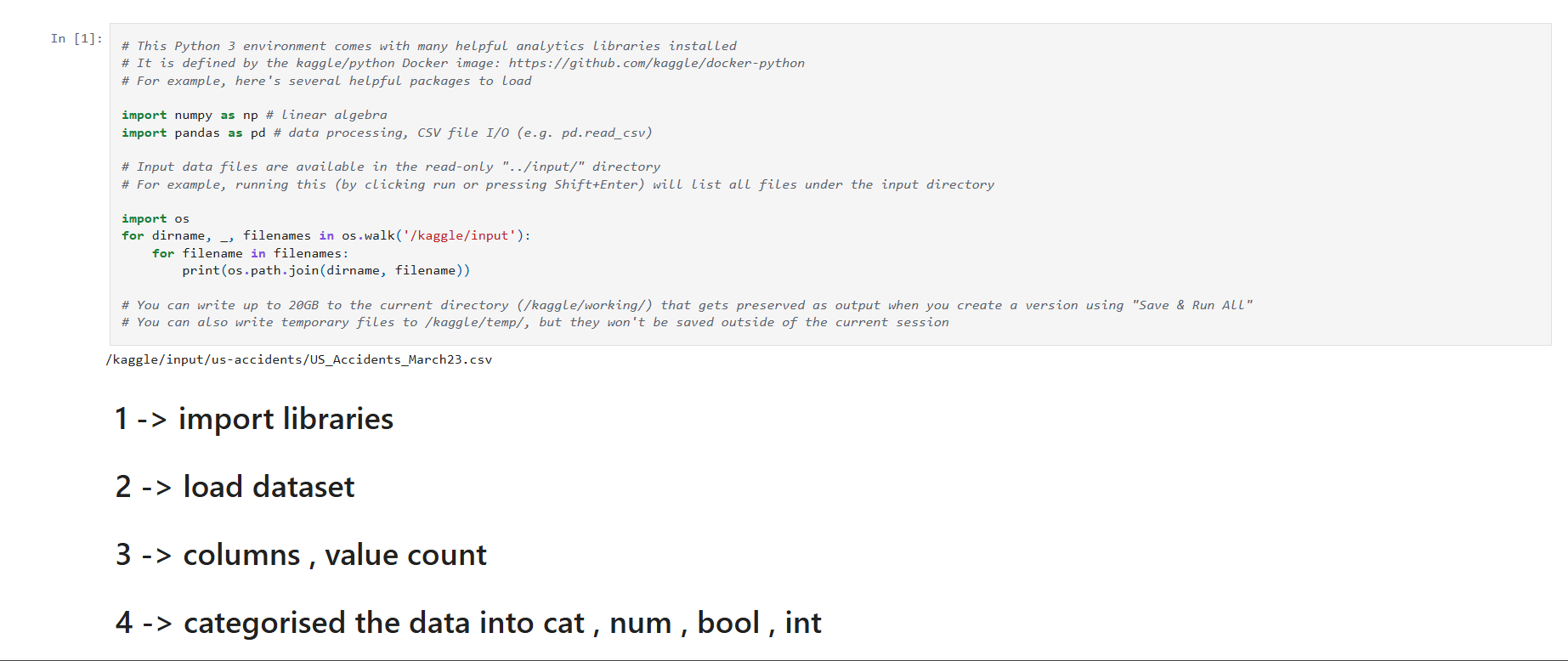
Task: Click the '1 -> import libraries' heading
Action: click(x=254, y=419)
